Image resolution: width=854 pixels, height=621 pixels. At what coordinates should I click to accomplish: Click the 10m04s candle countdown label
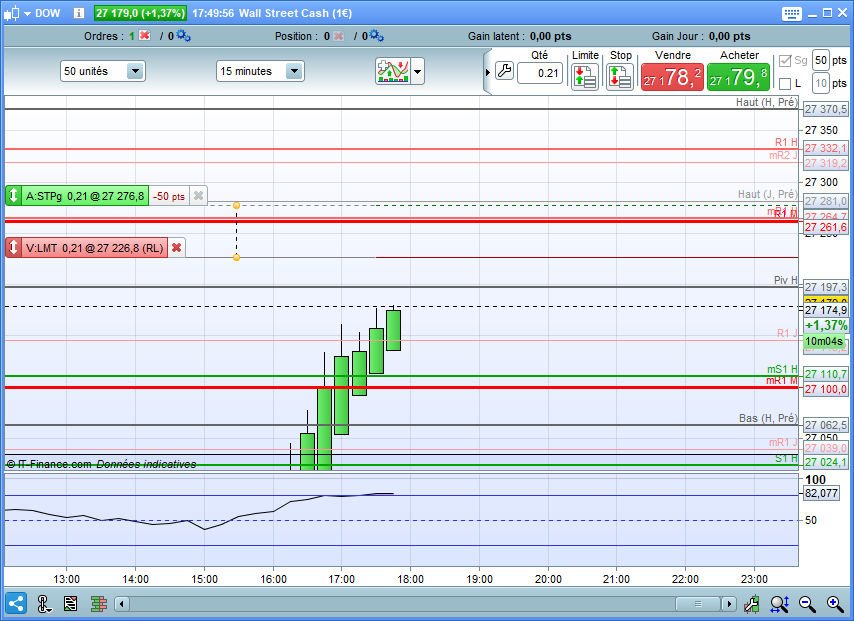pos(824,342)
